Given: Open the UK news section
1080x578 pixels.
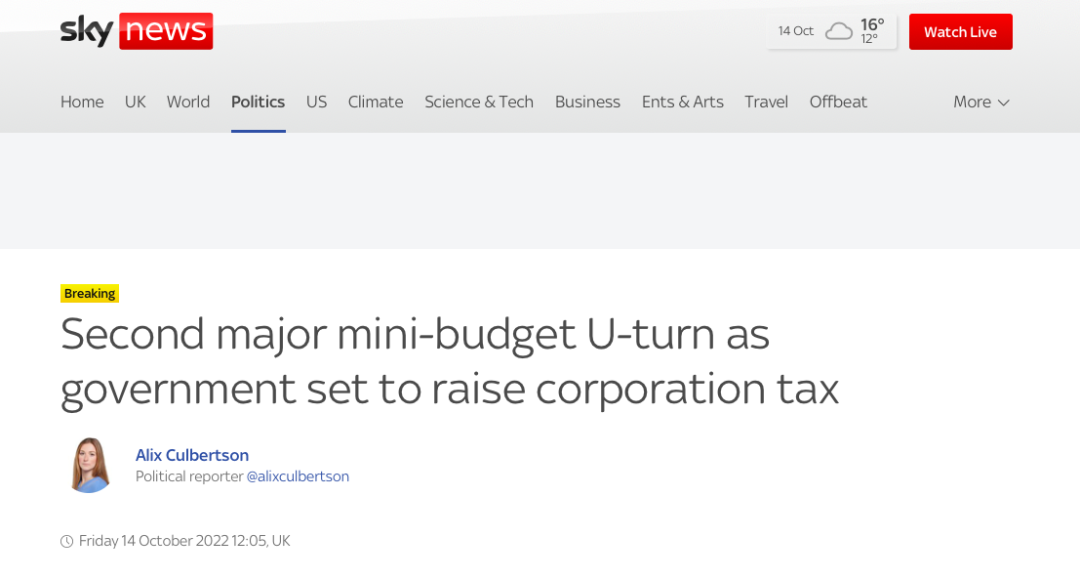Looking at the screenshot, I should coord(135,102).
